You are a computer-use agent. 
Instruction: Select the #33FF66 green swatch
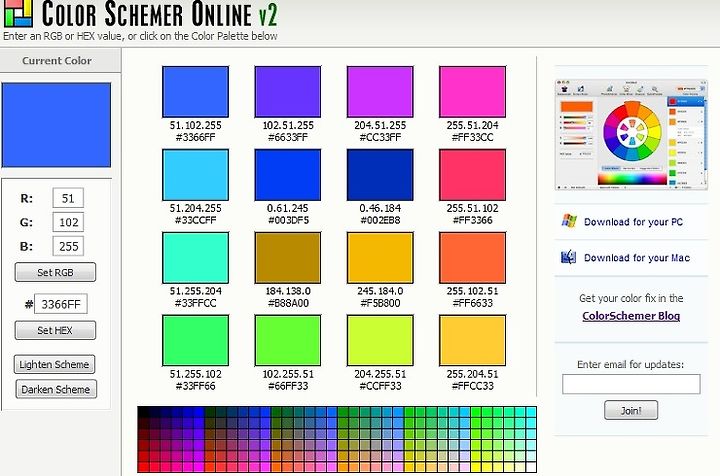coord(196,341)
